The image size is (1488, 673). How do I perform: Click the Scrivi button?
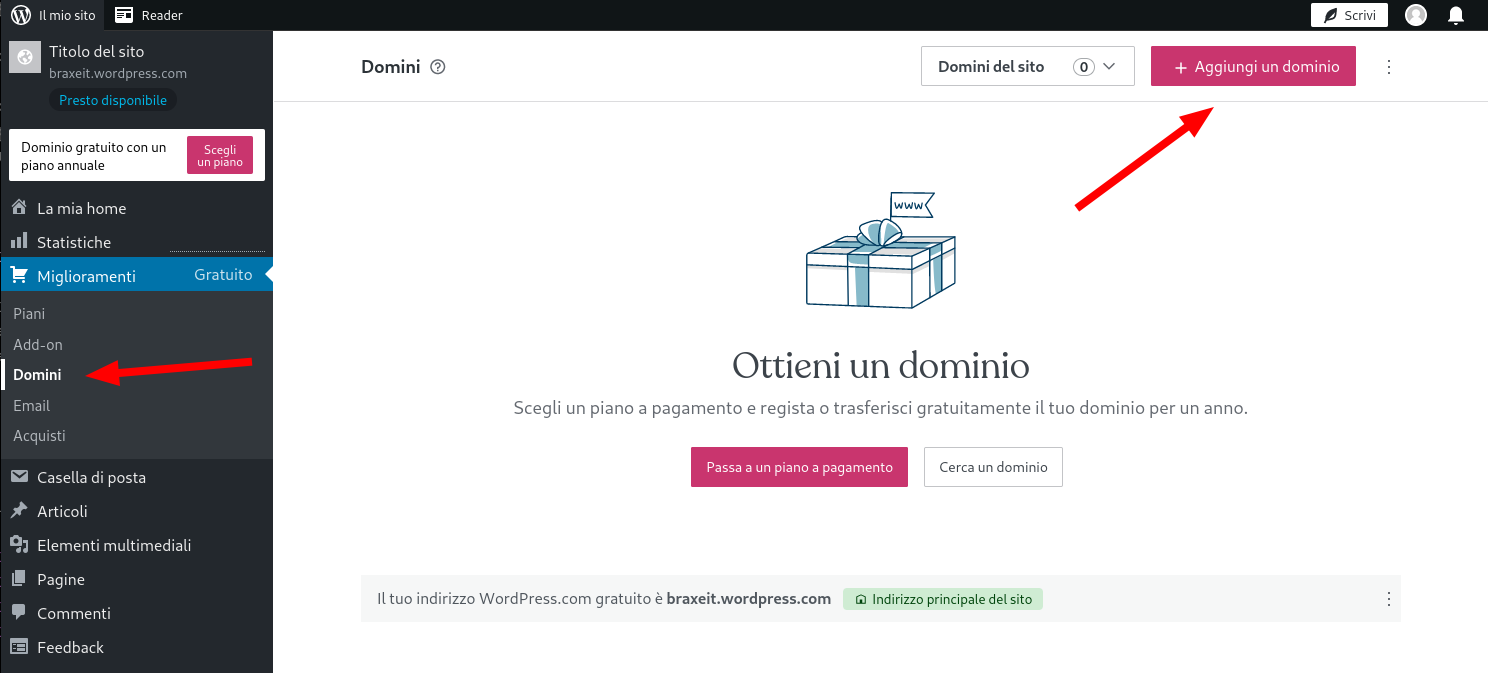(1349, 15)
